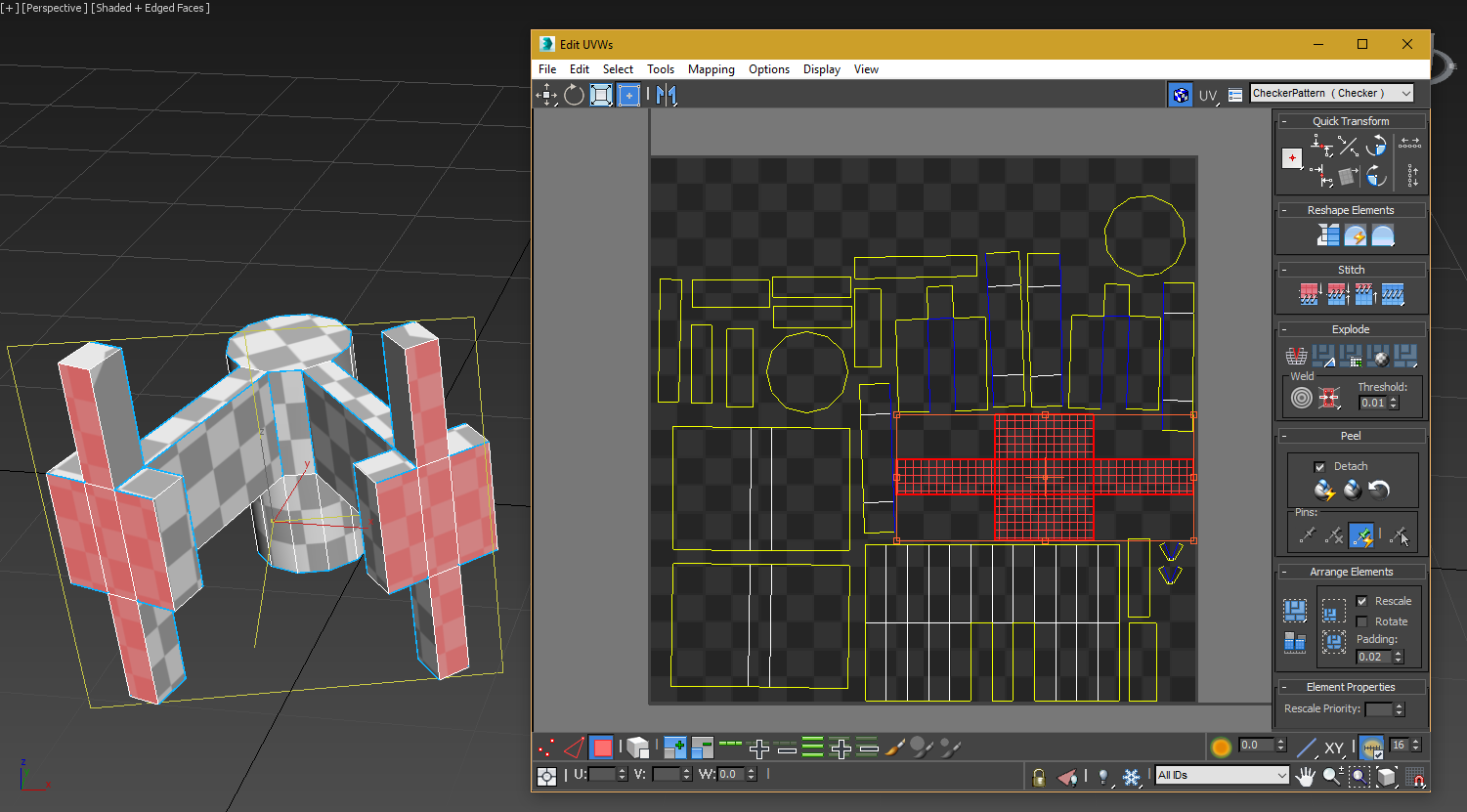Open the All IDs material dropdown
The height and width of the screenshot is (812, 1467).
click(1222, 775)
